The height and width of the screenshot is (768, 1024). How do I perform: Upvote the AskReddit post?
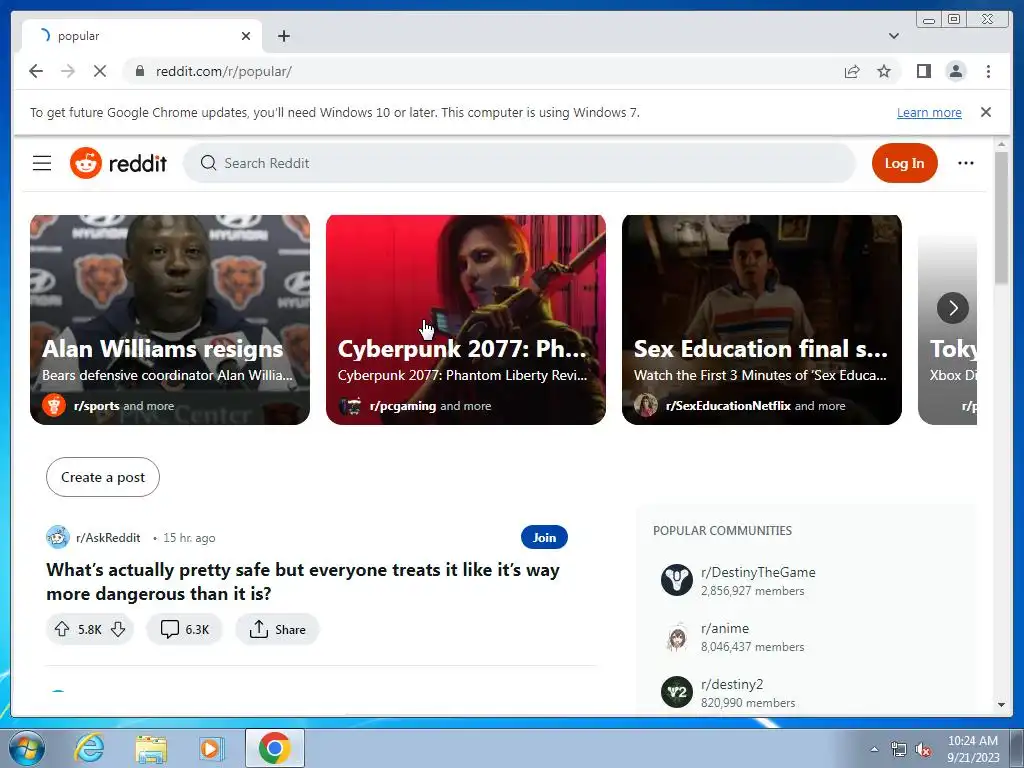pos(62,630)
